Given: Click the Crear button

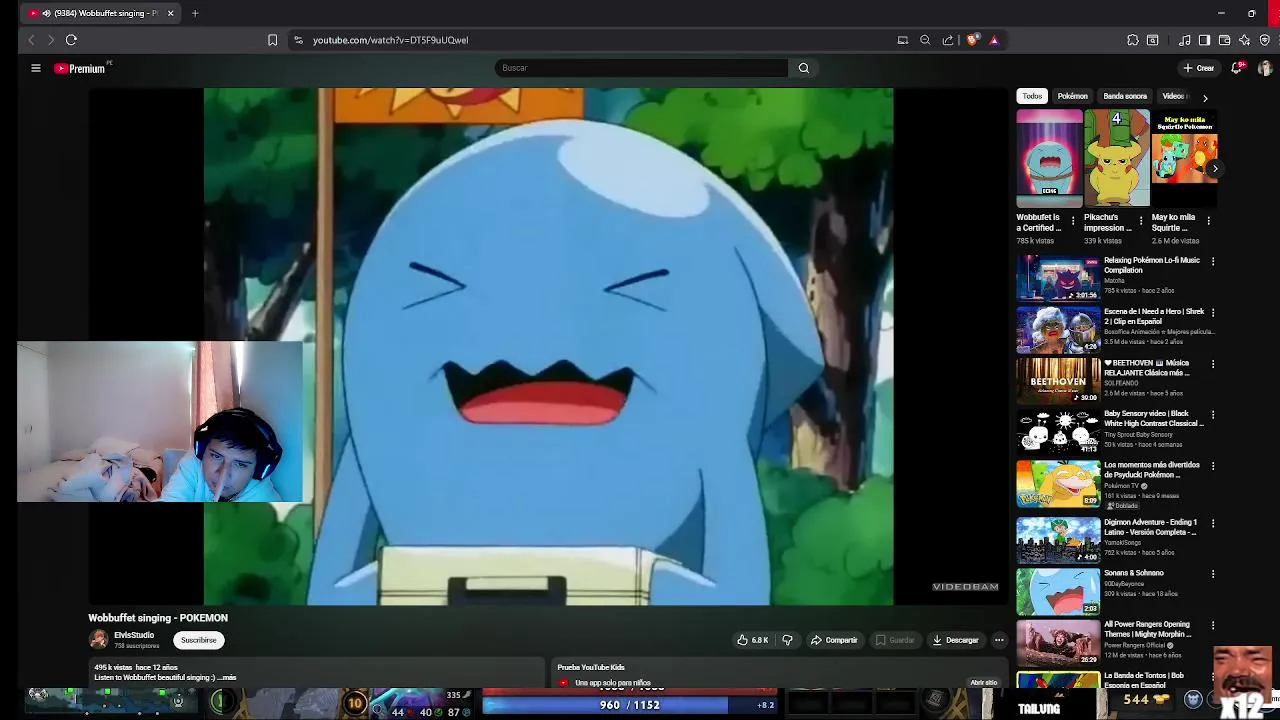Looking at the screenshot, I should click(x=1198, y=68).
